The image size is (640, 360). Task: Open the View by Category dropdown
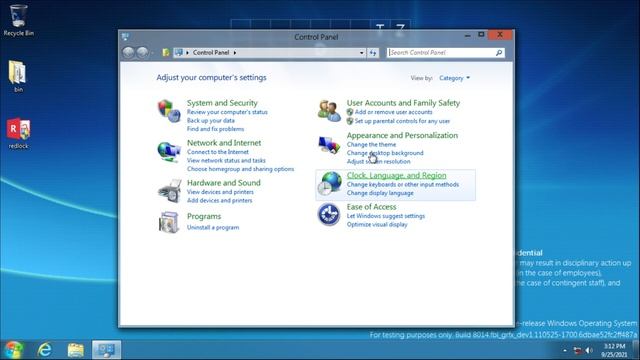click(x=454, y=78)
